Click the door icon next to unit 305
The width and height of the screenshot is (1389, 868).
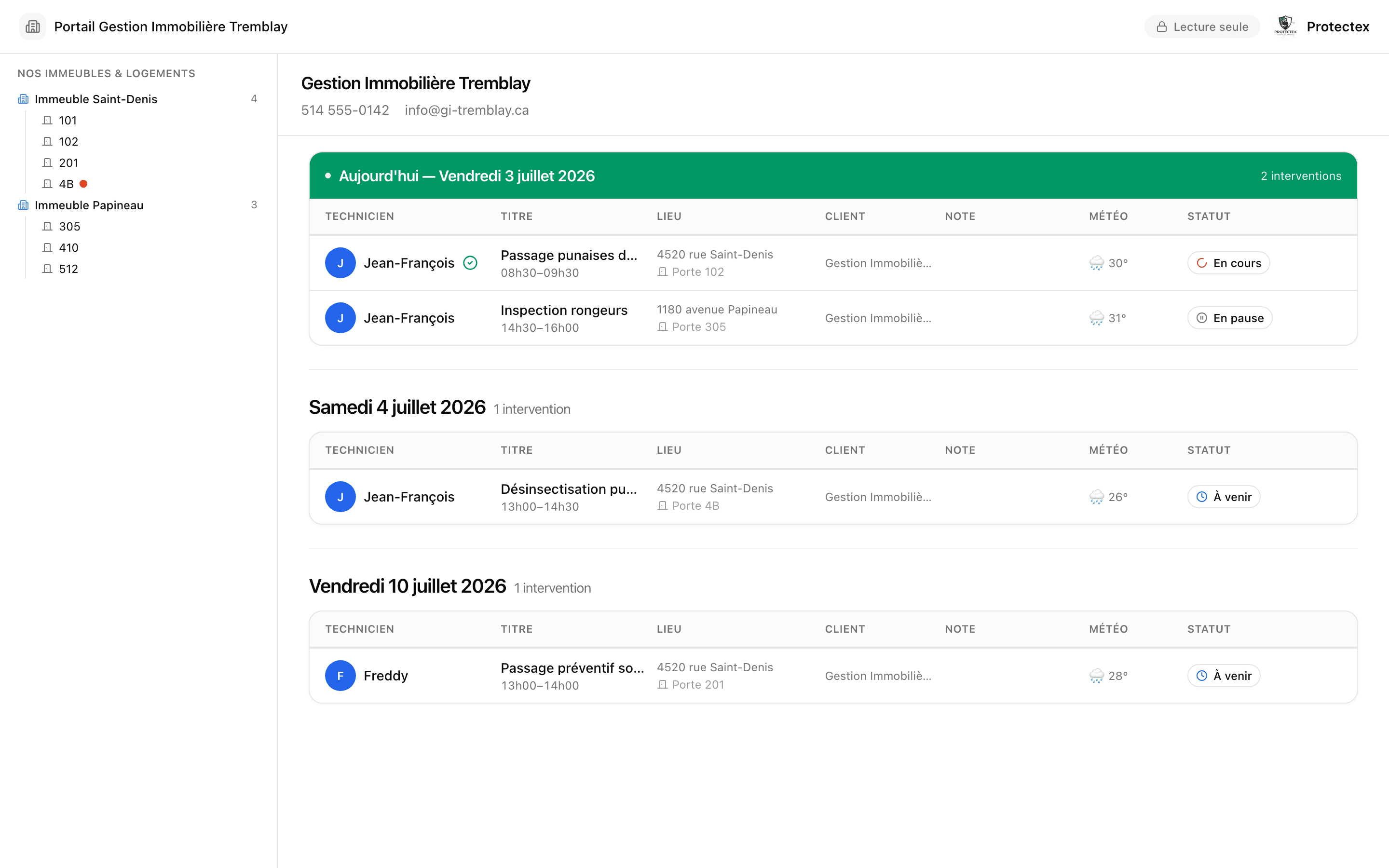tap(48, 227)
